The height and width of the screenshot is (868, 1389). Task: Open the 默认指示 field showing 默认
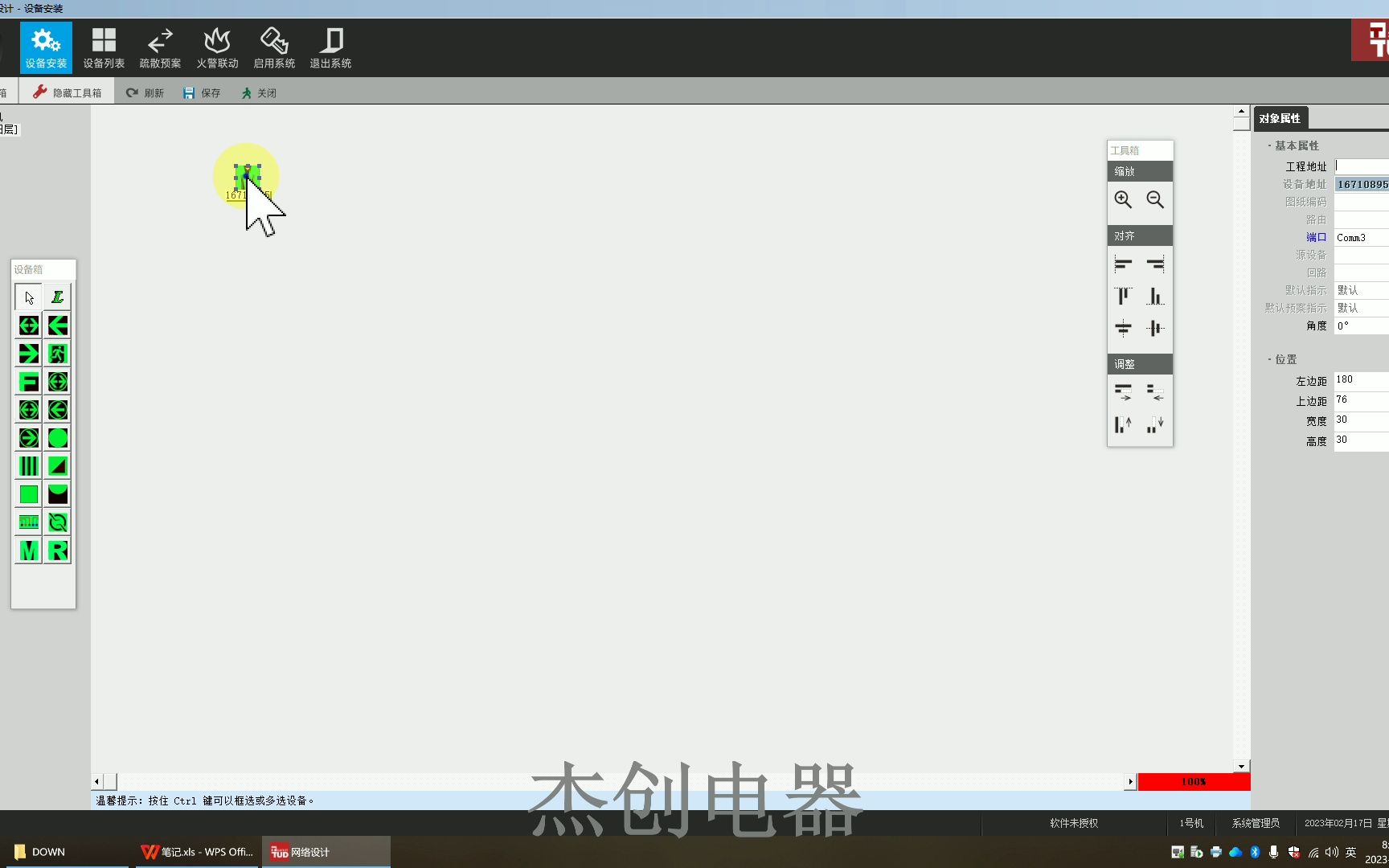tap(1362, 290)
